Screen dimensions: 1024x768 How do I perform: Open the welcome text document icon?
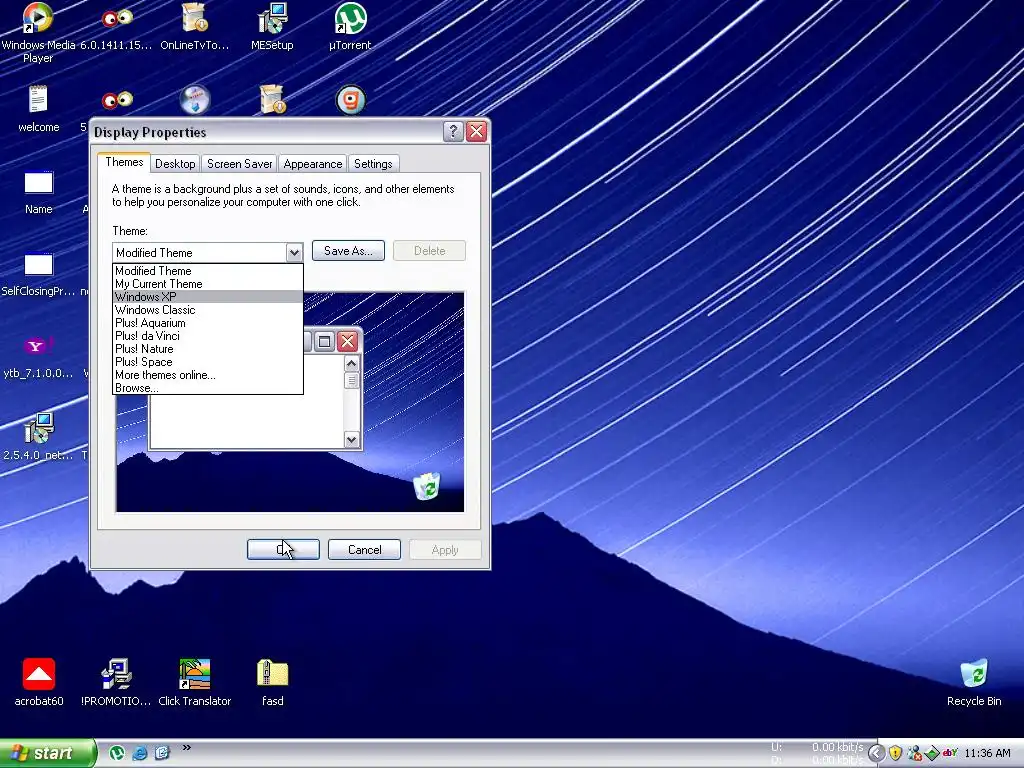pos(39,108)
